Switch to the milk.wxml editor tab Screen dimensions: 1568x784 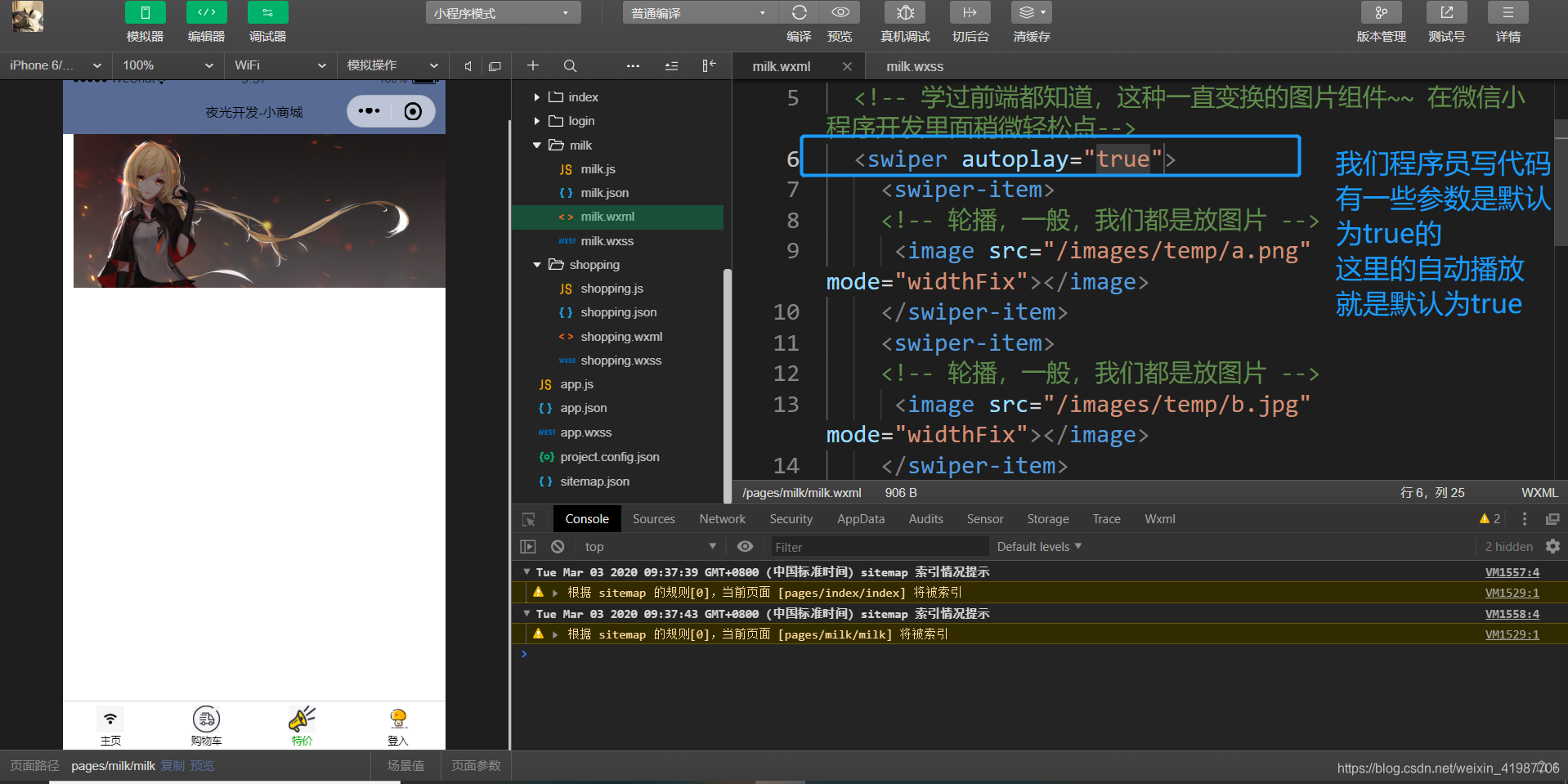click(x=782, y=66)
